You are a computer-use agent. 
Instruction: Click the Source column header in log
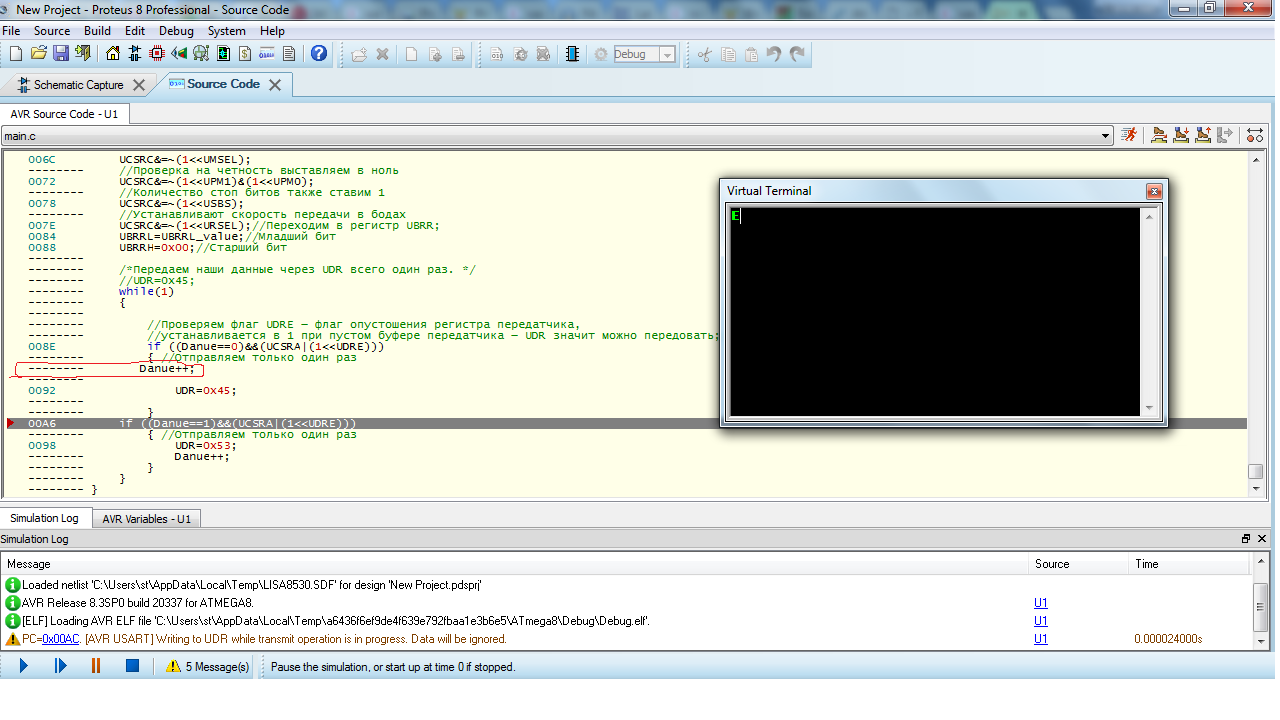1078,564
